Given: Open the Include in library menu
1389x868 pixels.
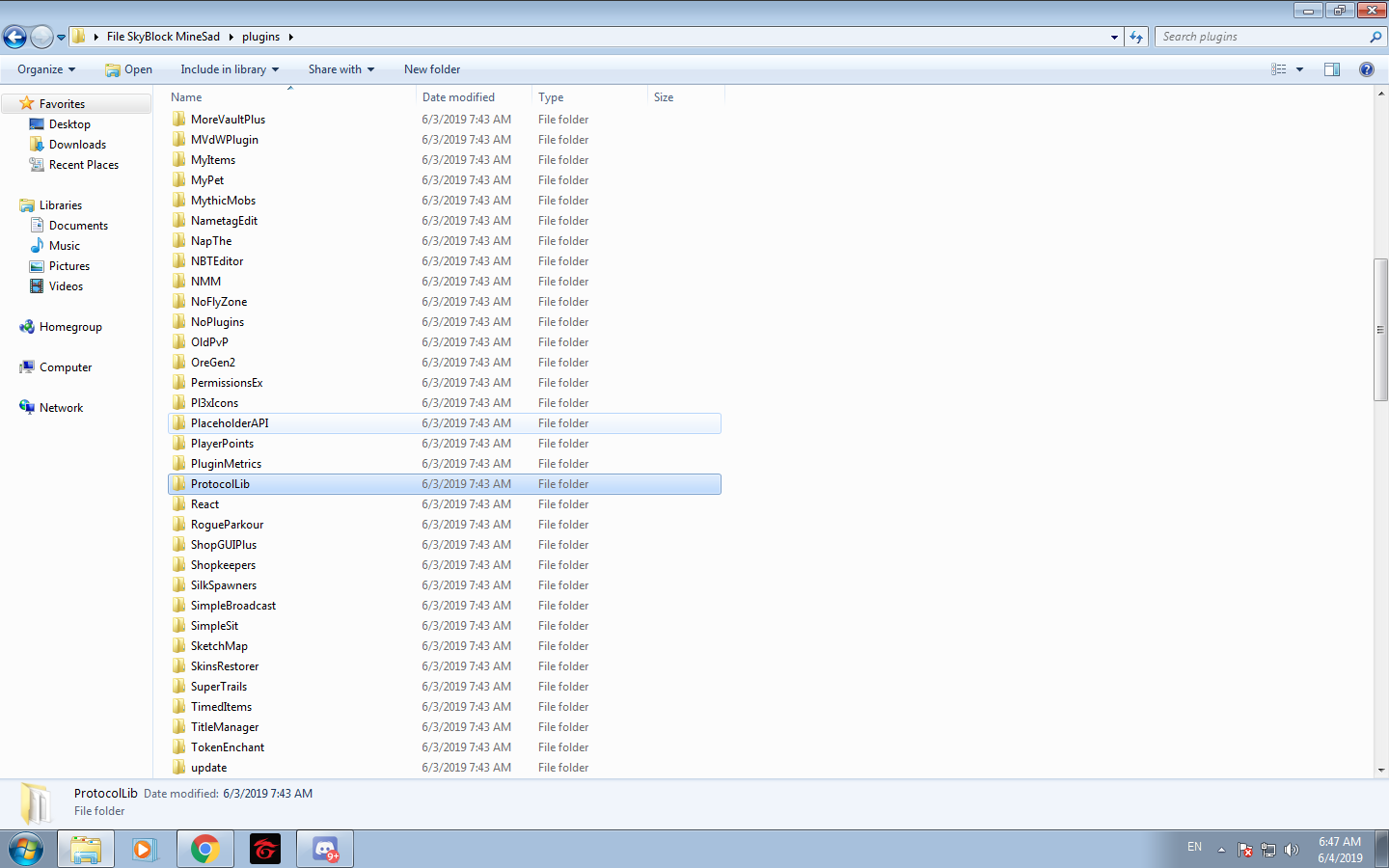Looking at the screenshot, I should [230, 69].
